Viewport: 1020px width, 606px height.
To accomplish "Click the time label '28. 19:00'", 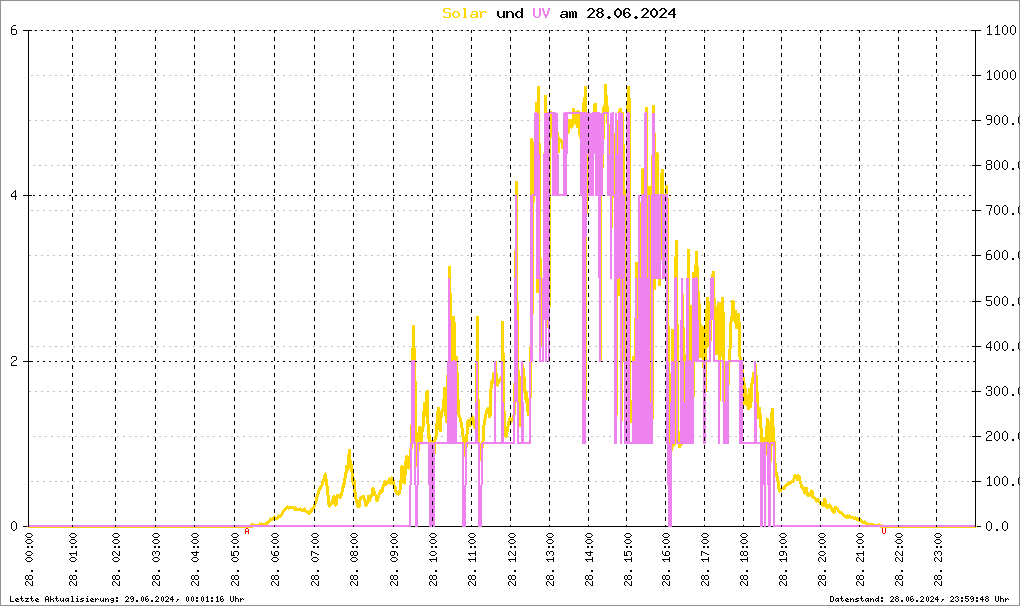I will [x=783, y=560].
